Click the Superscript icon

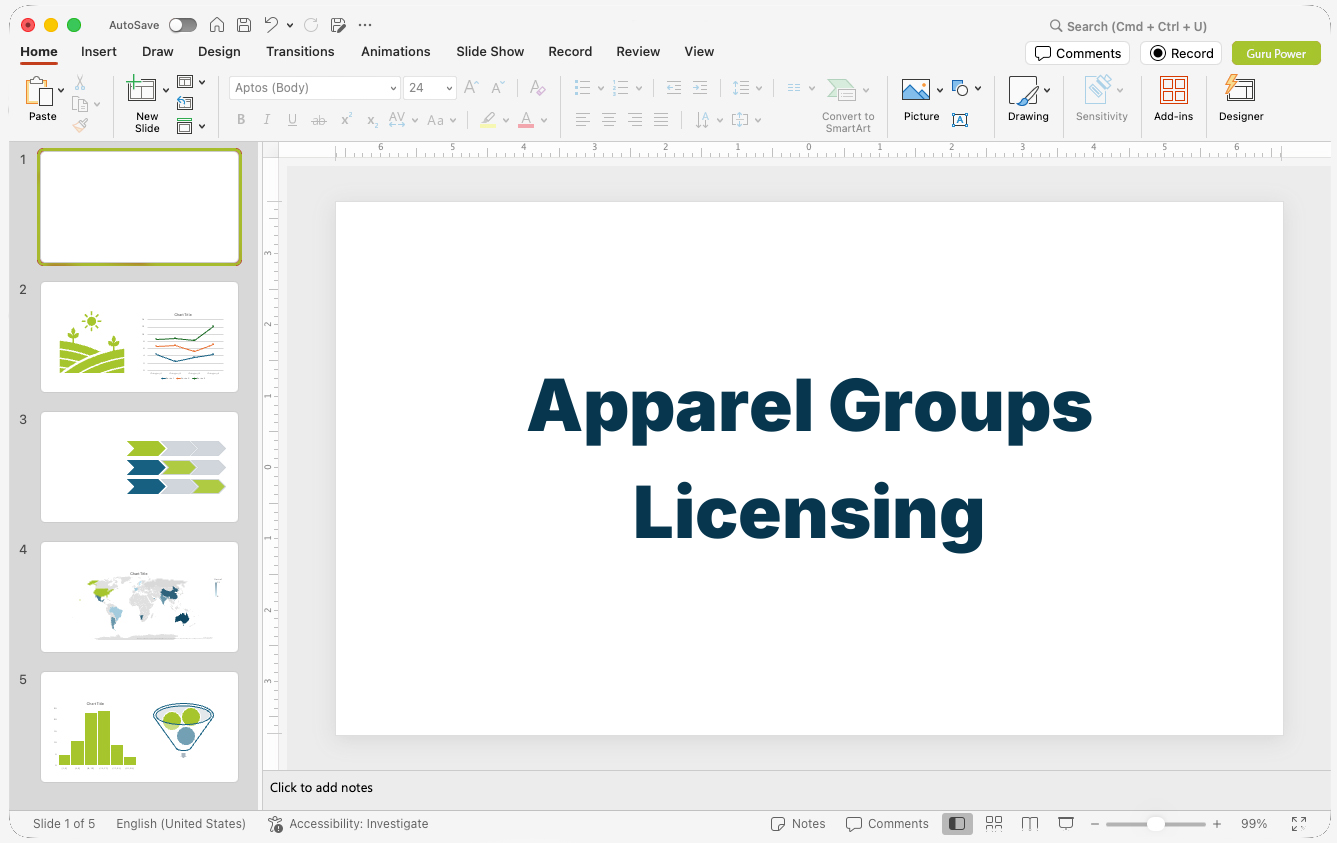346,120
